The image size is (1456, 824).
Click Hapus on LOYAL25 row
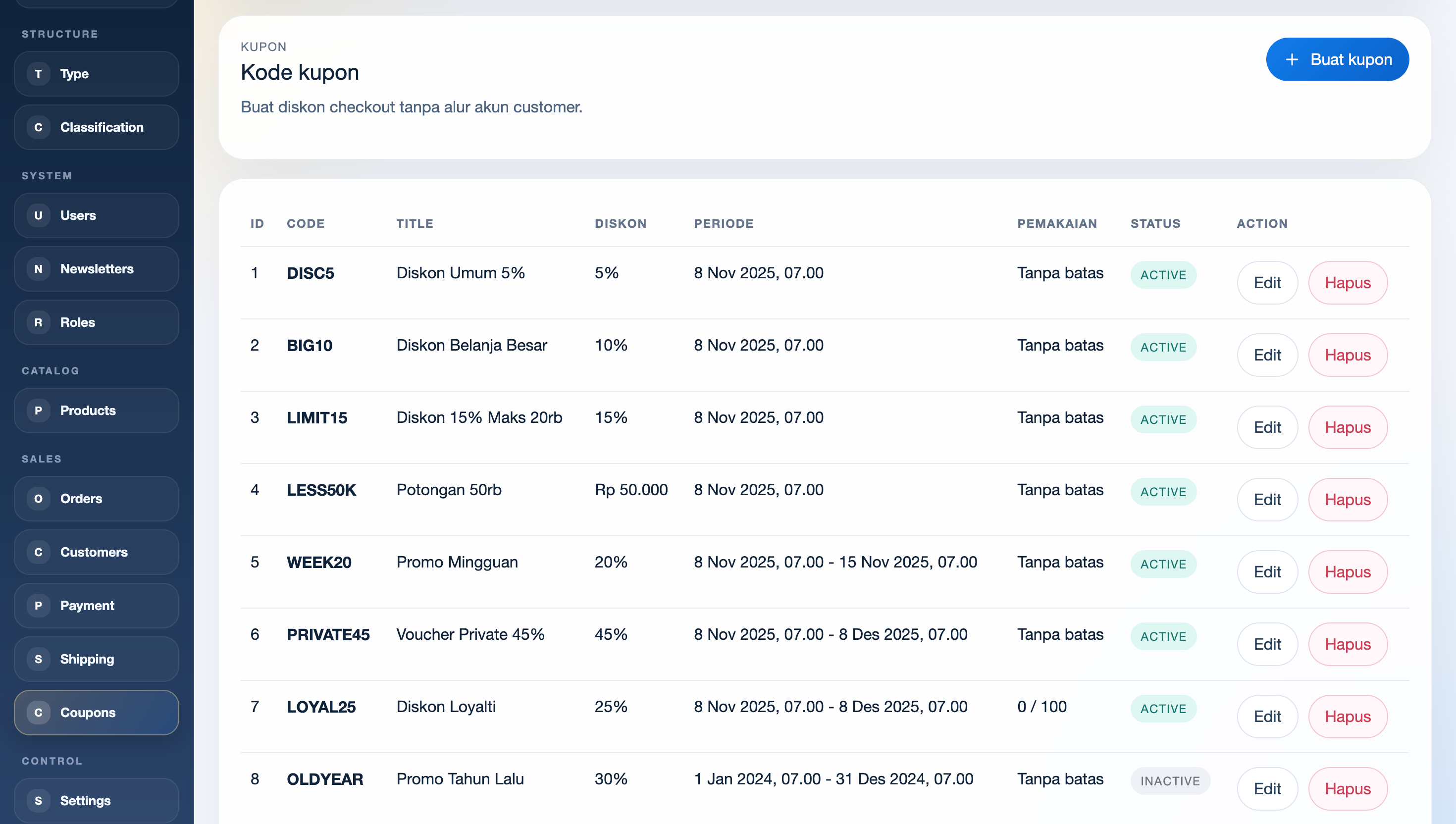coord(1348,717)
